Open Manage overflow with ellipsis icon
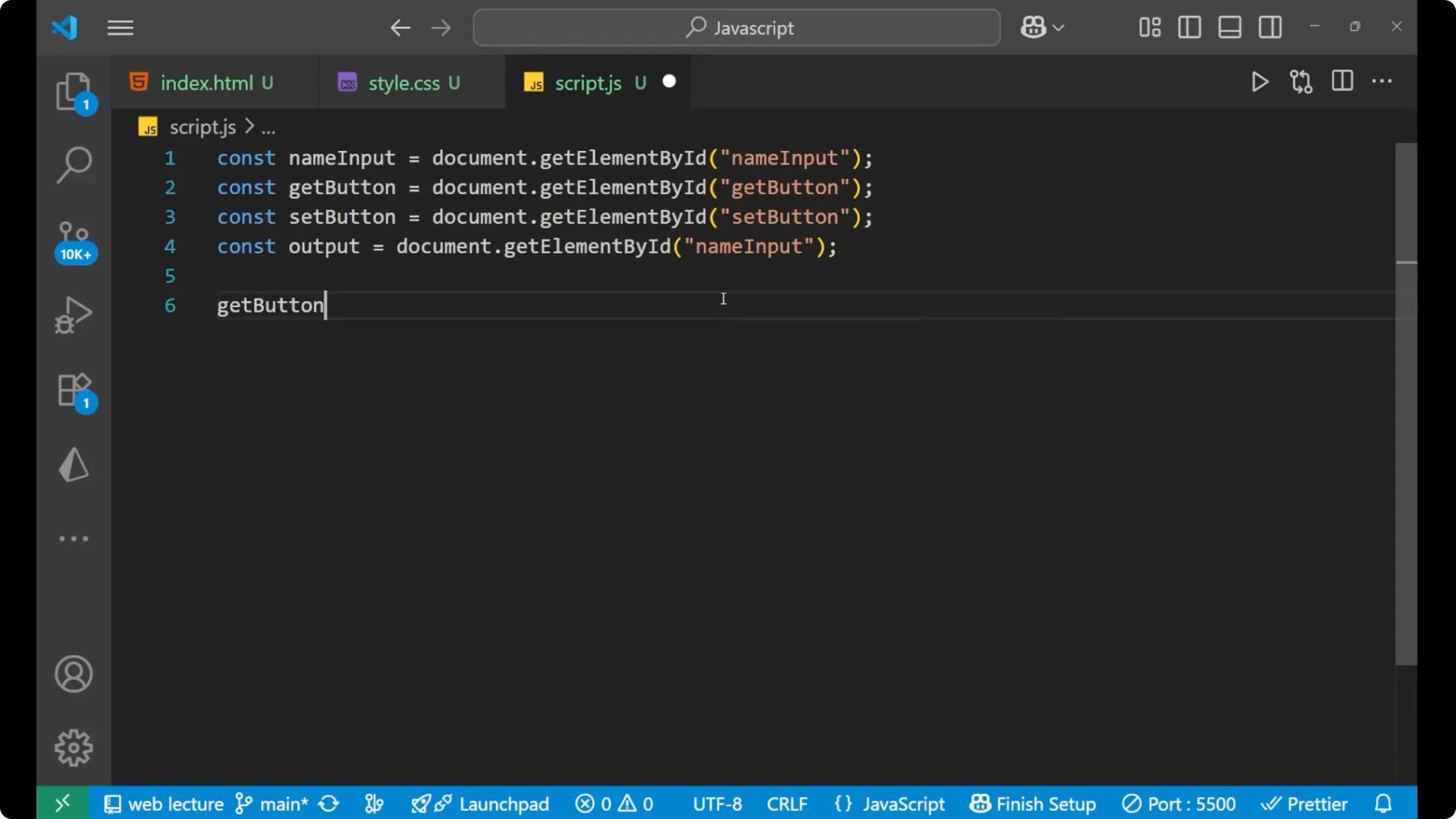Screen dimensions: 1456x819 point(74,538)
